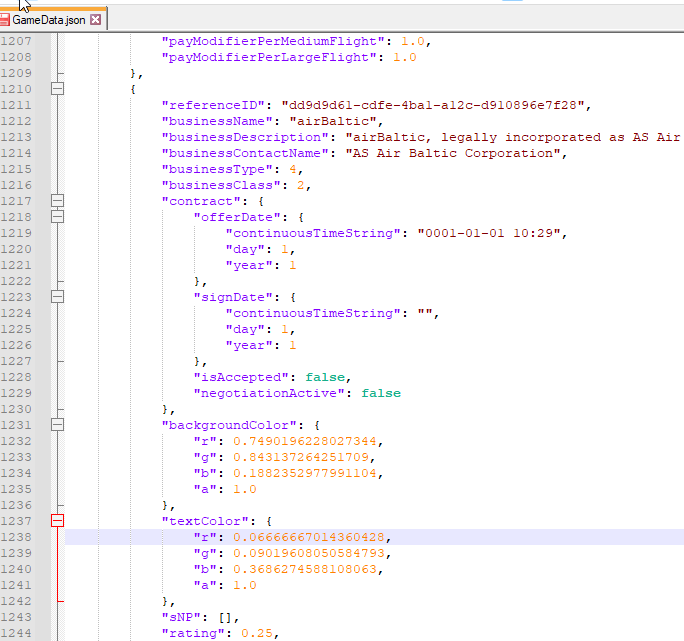Click the backgroundColor "b" value 0.1882352977991104
The image size is (684, 641).
pos(304,473)
